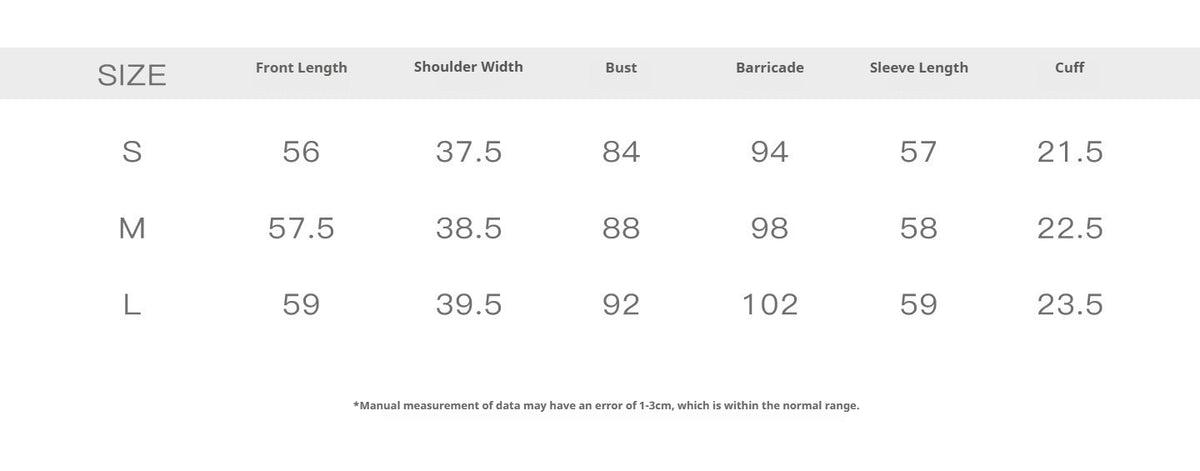Click the Shoulder Width header
The height and width of the screenshot is (471, 1200).
[468, 67]
